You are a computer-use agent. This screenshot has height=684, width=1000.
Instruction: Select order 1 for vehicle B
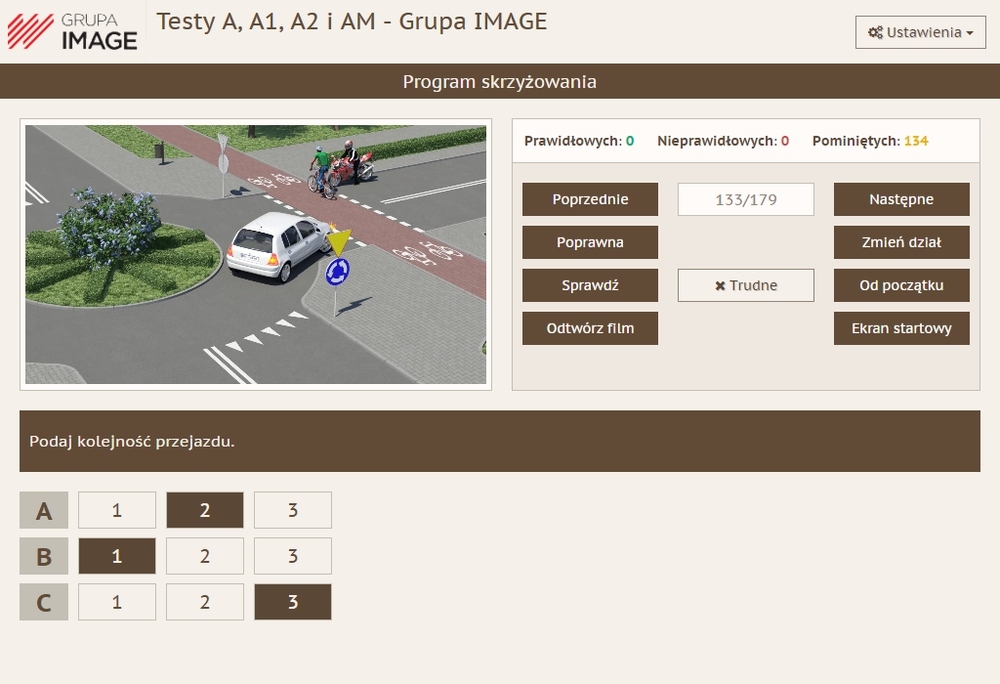117,556
